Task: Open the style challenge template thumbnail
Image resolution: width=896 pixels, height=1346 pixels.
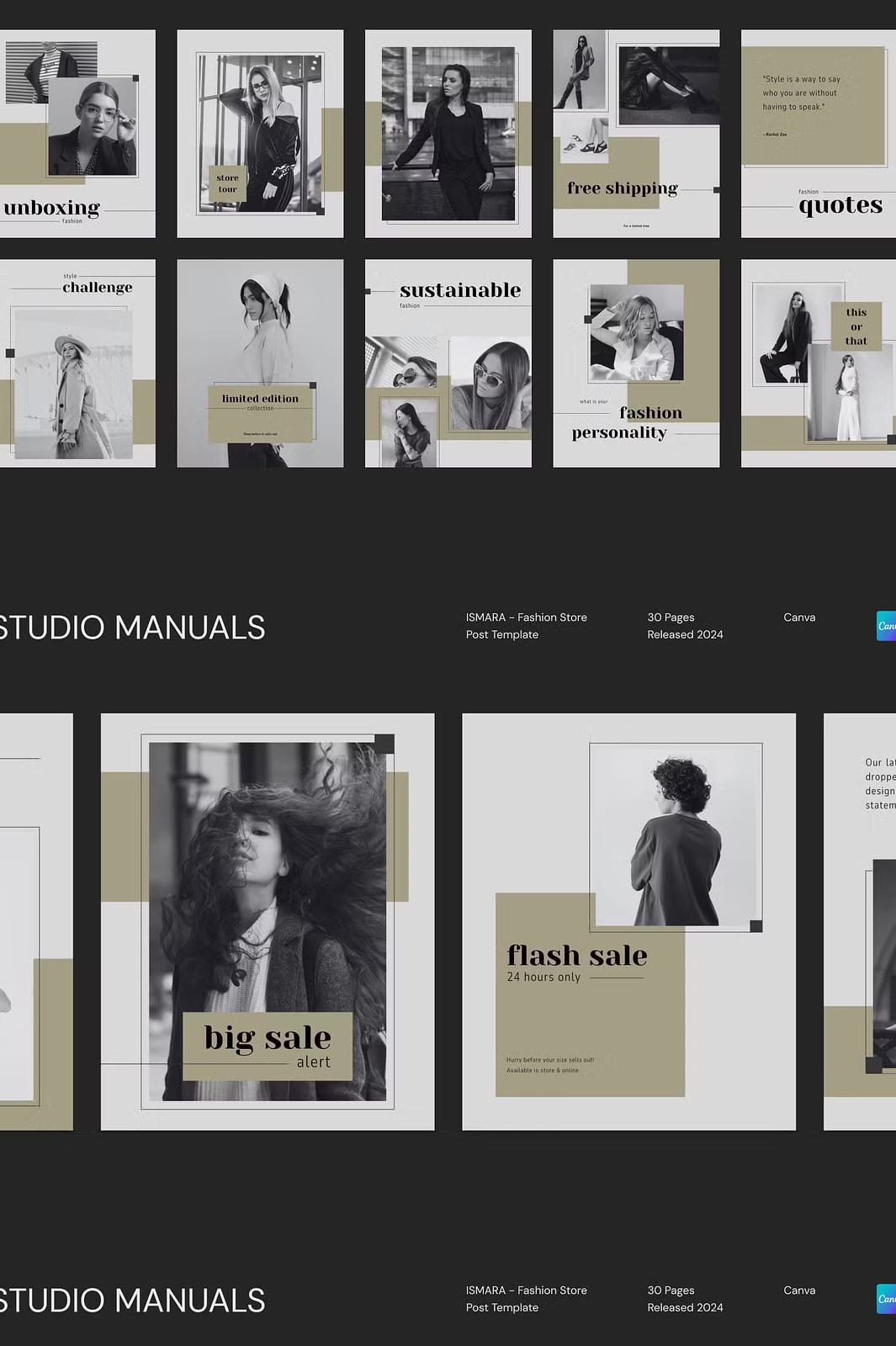Action: (77, 363)
